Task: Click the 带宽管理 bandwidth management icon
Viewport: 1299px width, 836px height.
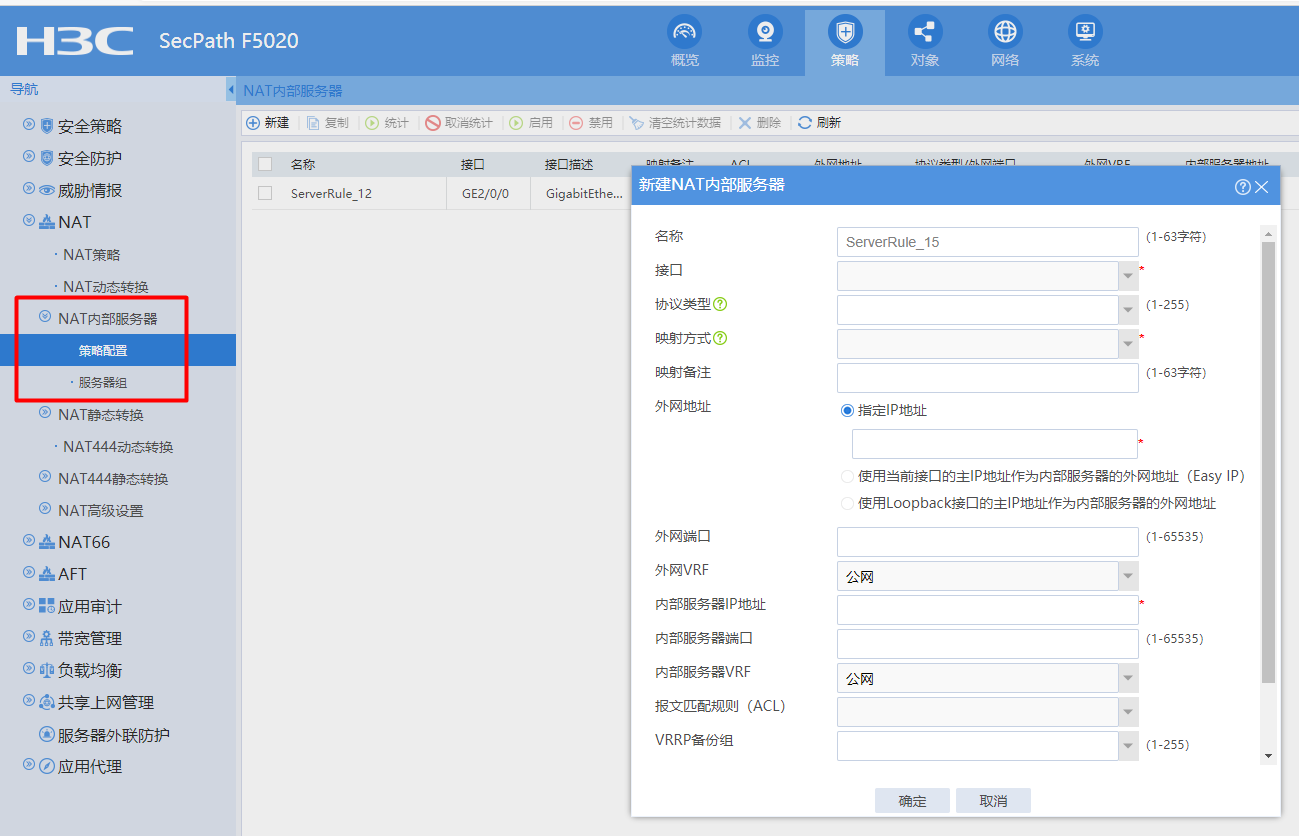Action: click(x=46, y=638)
